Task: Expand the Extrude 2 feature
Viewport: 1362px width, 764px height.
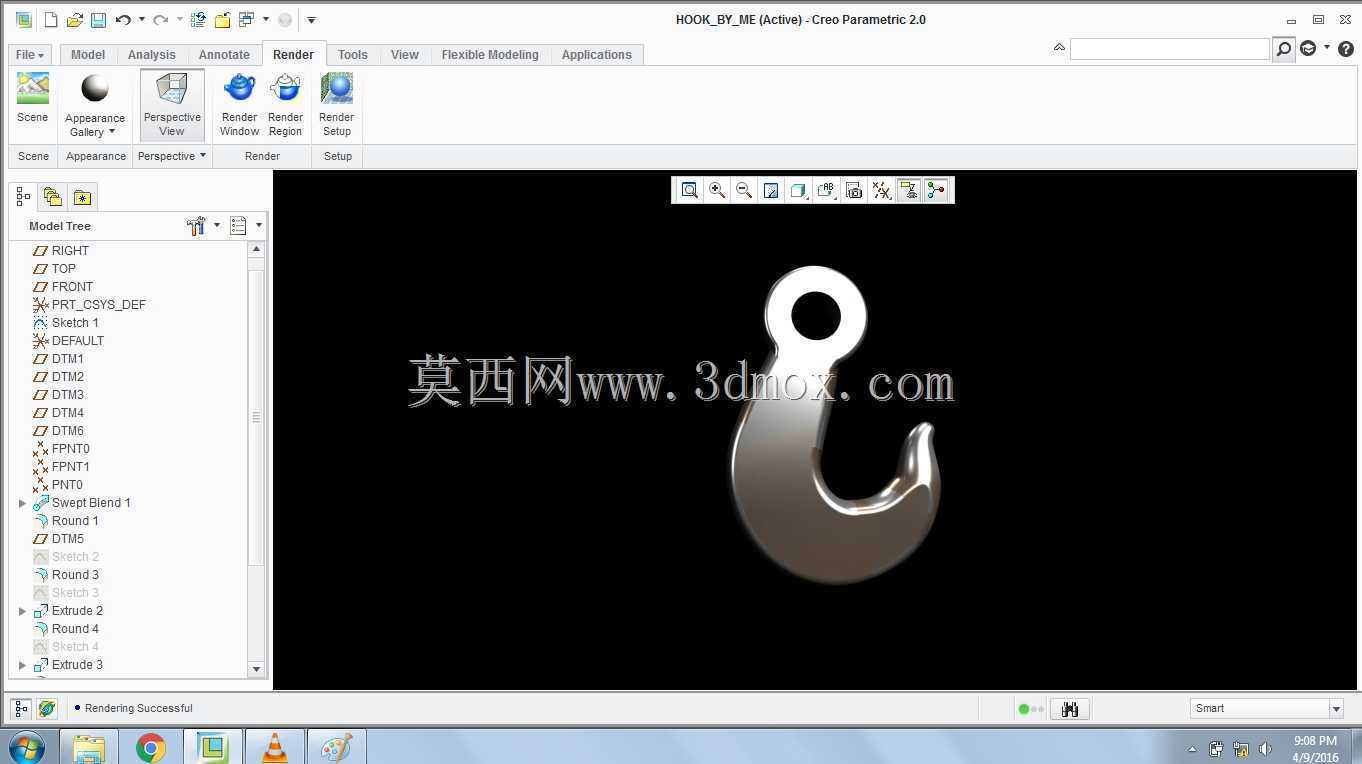Action: point(22,611)
